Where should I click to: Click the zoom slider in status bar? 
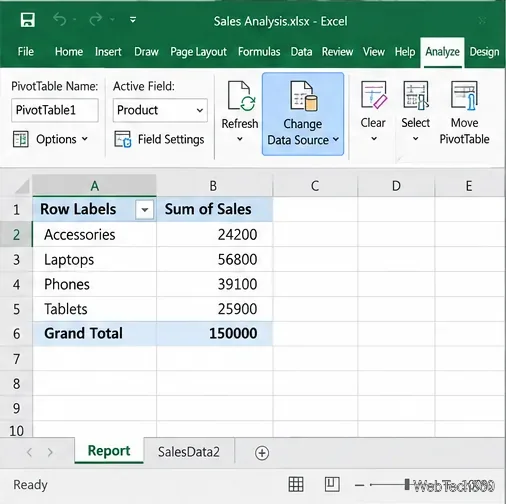(407, 484)
